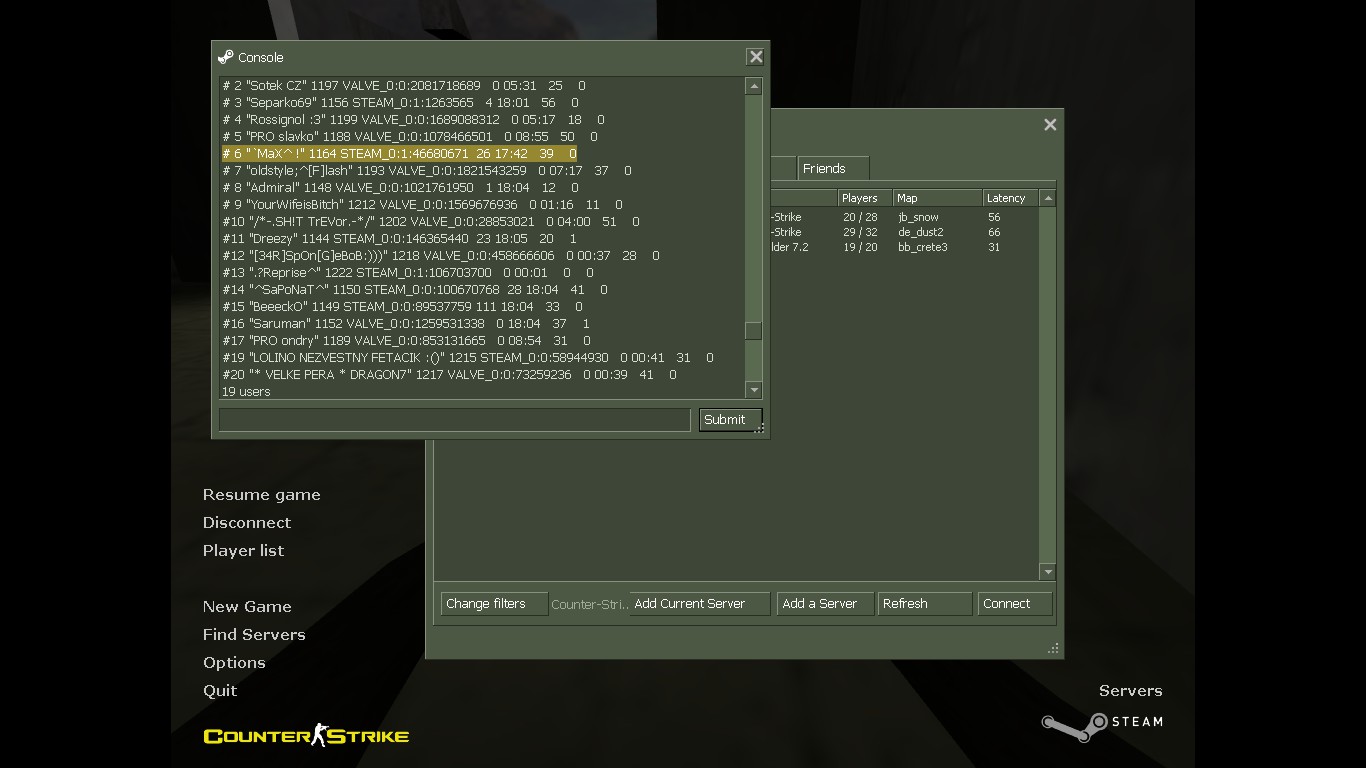The height and width of the screenshot is (768, 1366).
Task: Click the "LOLINO NEZVESTNY FETACIK" console line
Action: pos(468,358)
